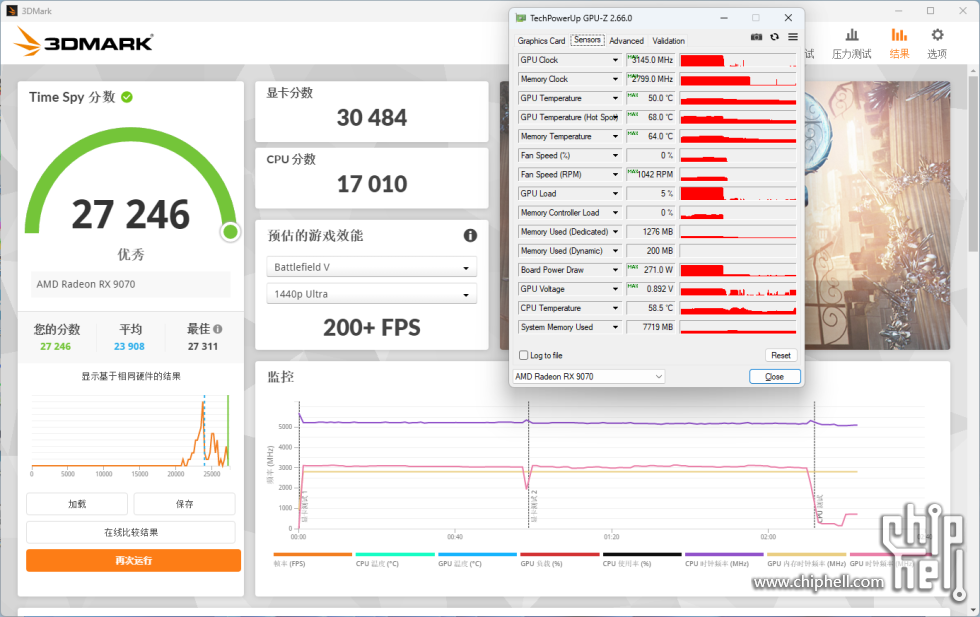Click the Time Spy scene thumbnail

pos(876,215)
